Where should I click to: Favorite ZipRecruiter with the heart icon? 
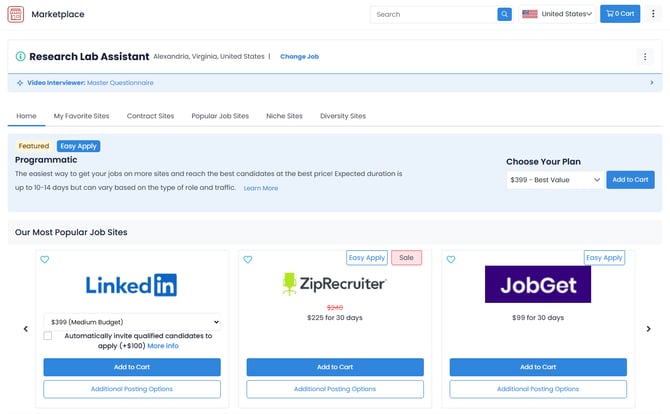pos(248,260)
